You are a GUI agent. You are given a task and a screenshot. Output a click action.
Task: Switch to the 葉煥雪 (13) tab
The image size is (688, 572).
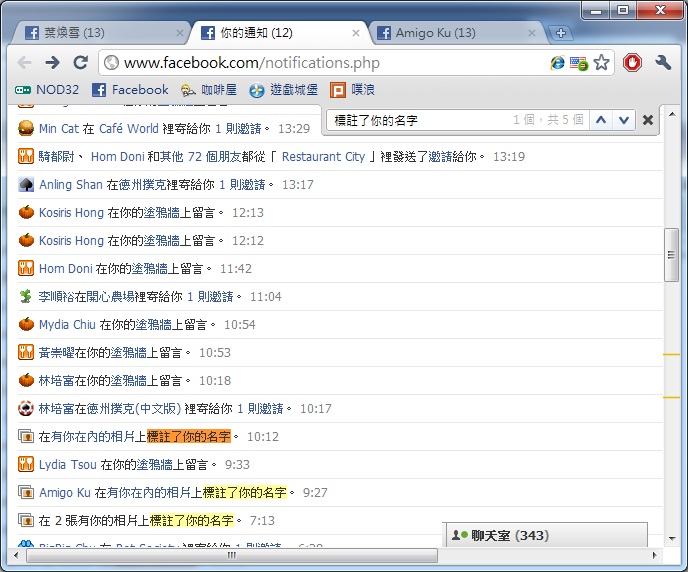coord(99,33)
